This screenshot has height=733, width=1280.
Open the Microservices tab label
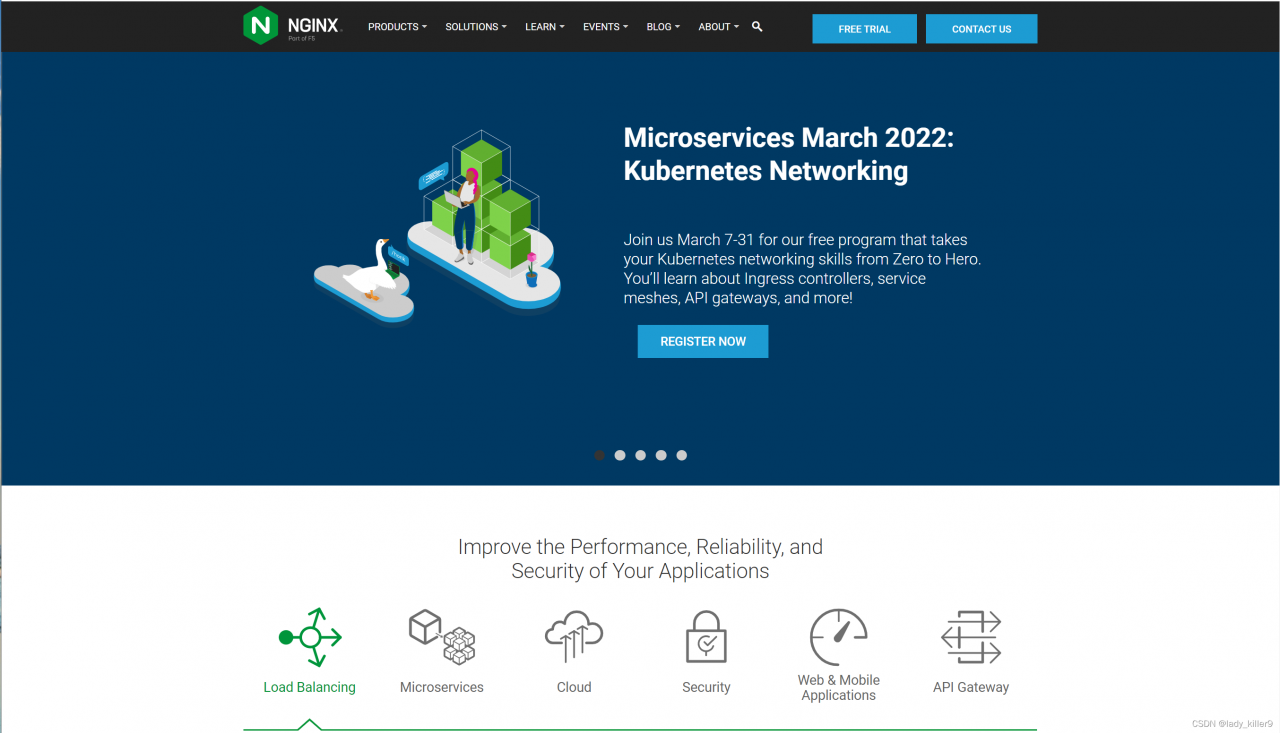click(x=442, y=687)
